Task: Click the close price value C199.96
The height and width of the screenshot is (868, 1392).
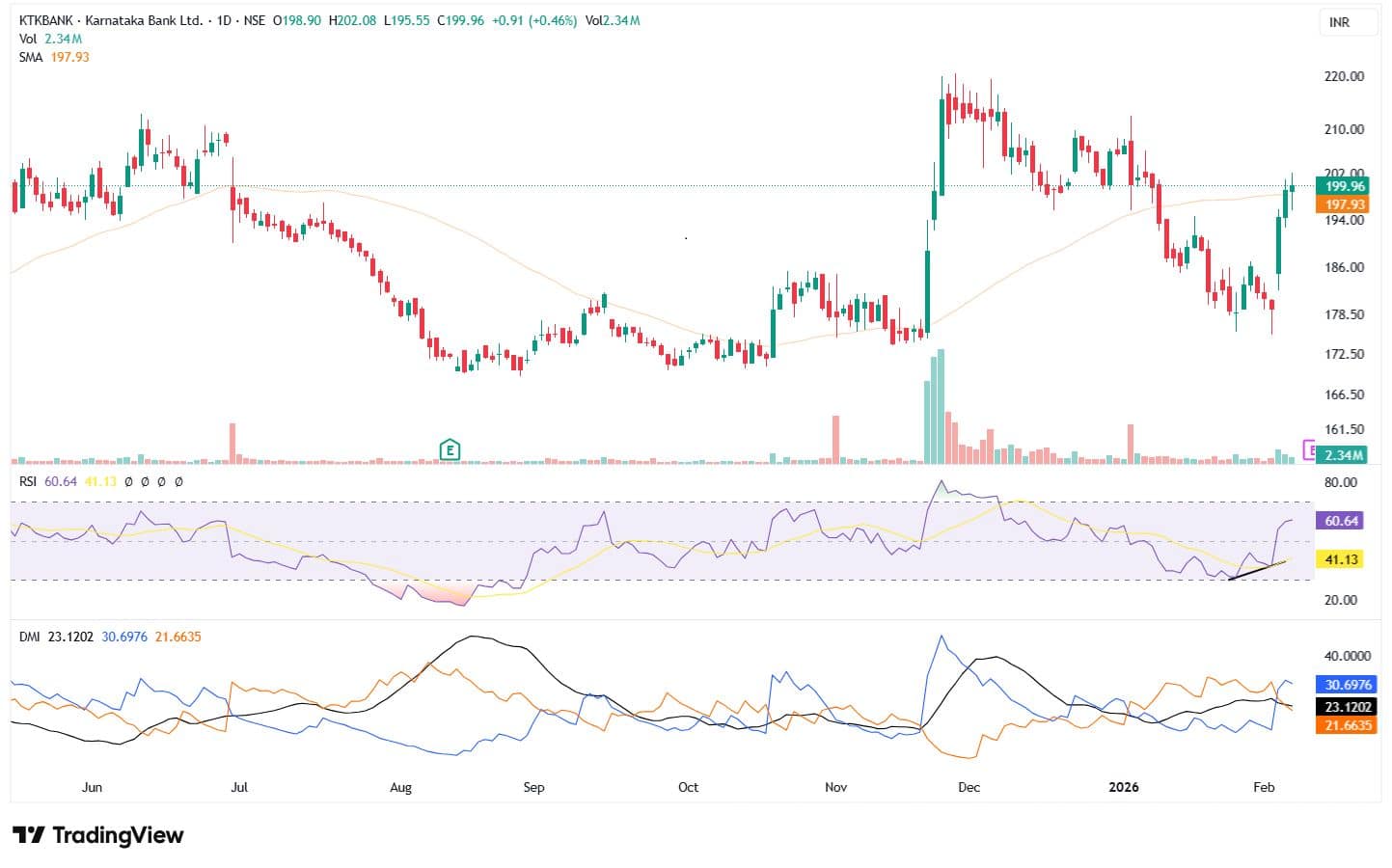Action: click(x=460, y=20)
